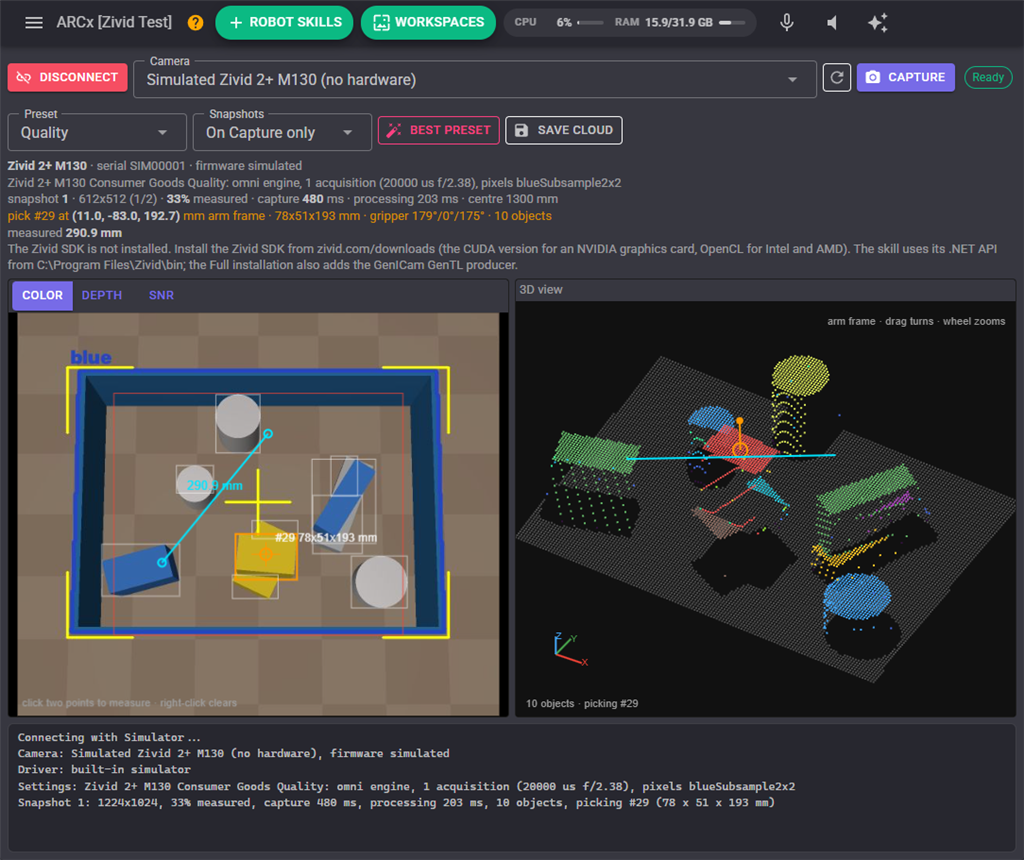Save the point cloud with Save Cloud
1024x860 pixels.
(x=564, y=130)
